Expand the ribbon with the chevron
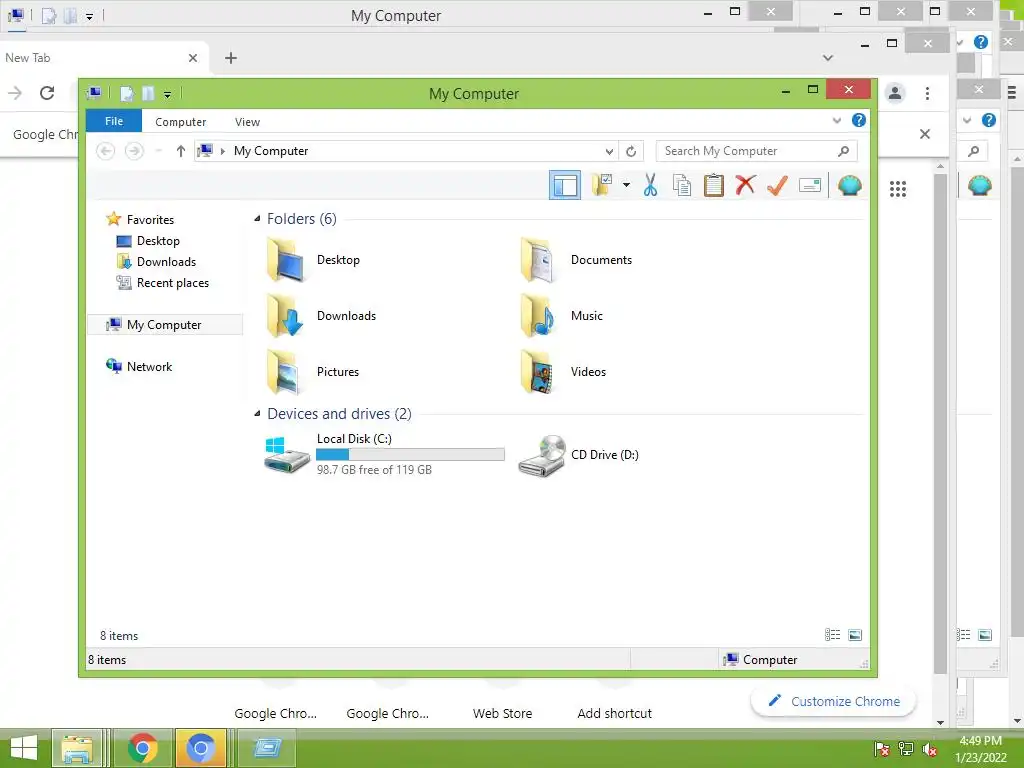This screenshot has width=1024, height=768. point(837,121)
